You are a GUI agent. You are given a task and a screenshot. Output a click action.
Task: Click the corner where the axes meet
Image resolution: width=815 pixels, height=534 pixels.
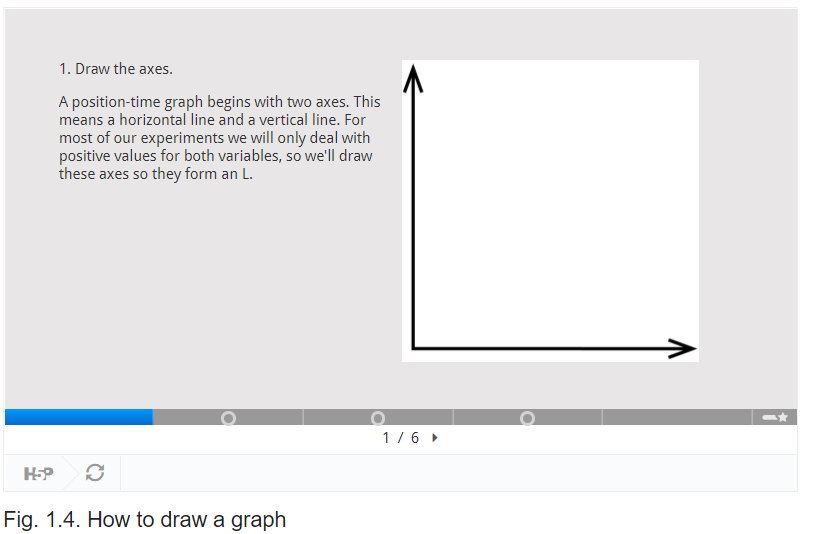click(413, 348)
